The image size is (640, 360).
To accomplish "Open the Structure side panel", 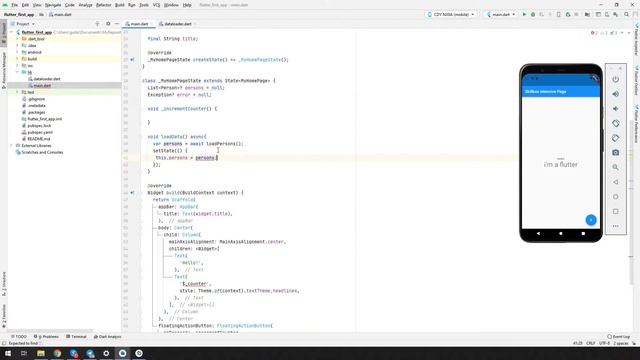I will point(4,284).
